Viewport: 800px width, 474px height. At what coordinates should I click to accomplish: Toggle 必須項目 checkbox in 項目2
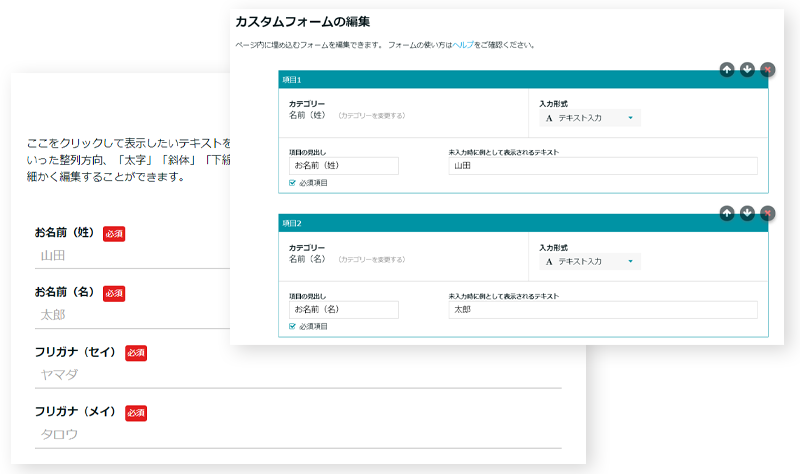tap(292, 326)
